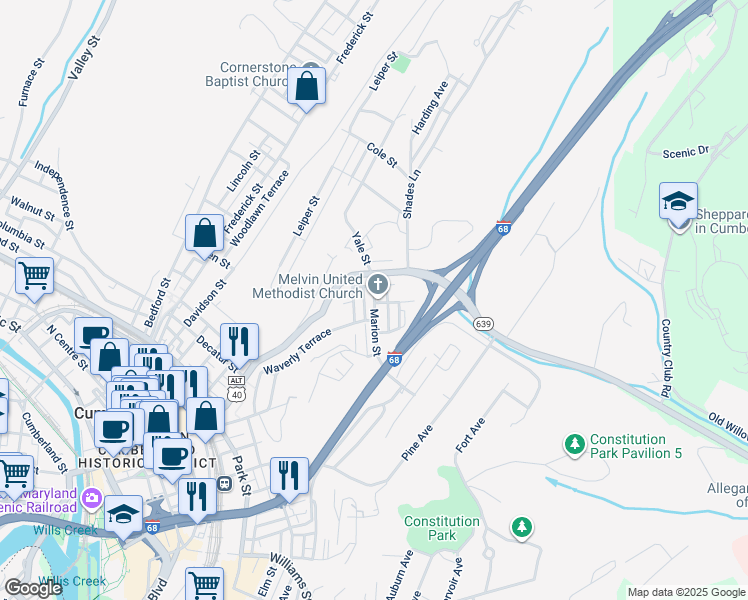Click the Cole St street label
The width and height of the screenshot is (748, 600).
coord(382,155)
